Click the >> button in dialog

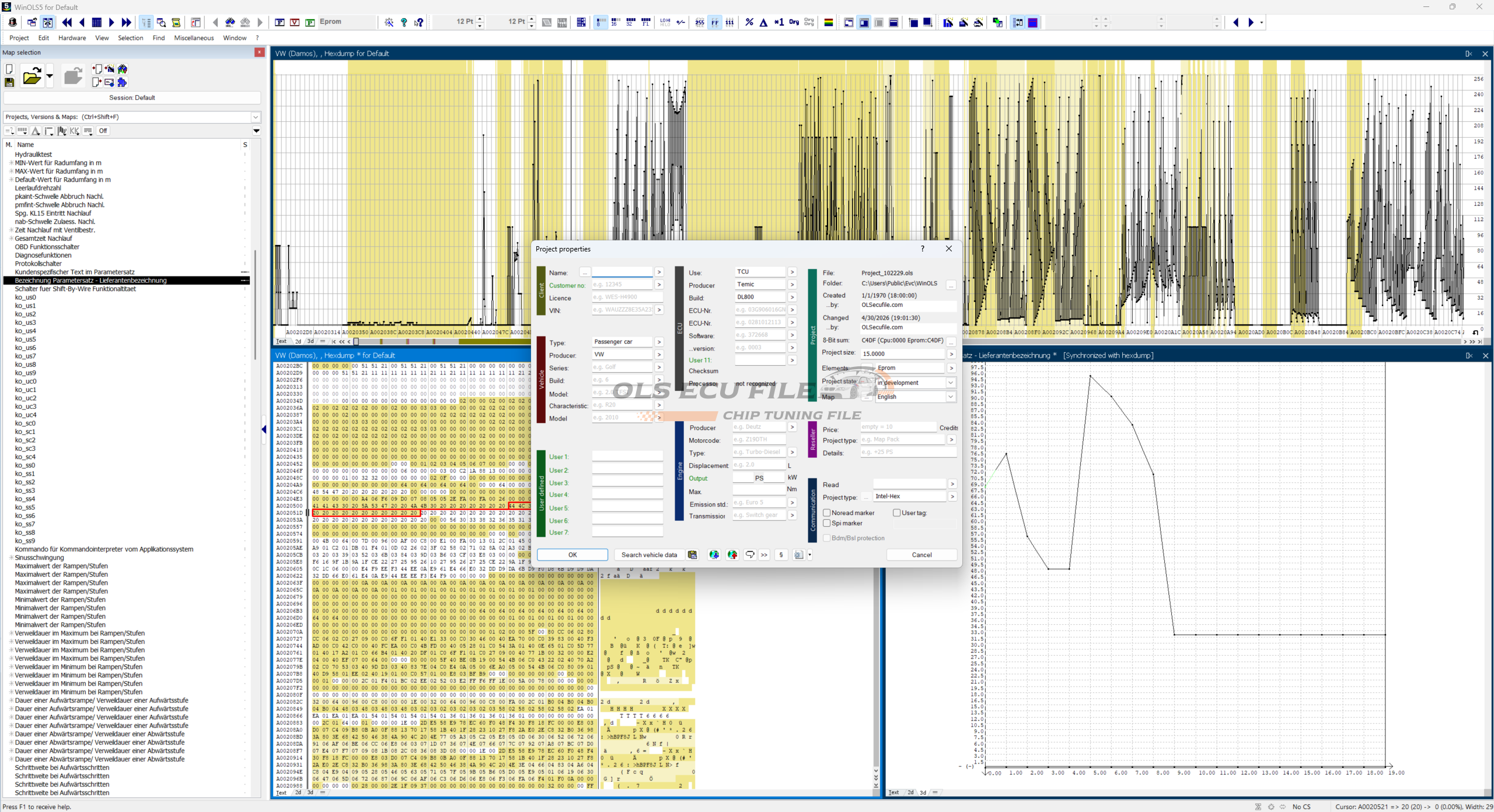[x=765, y=555]
